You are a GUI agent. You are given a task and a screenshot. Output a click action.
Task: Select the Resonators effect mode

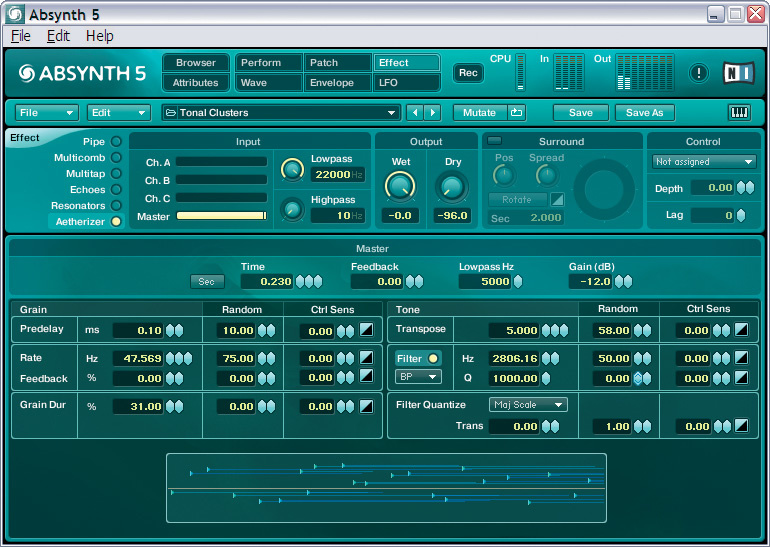pyautogui.click(x=116, y=205)
